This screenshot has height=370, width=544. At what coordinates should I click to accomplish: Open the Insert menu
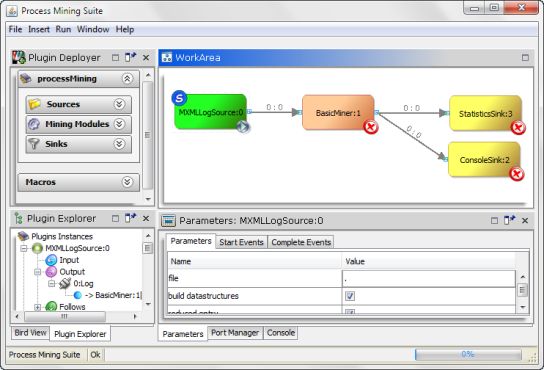click(x=39, y=30)
